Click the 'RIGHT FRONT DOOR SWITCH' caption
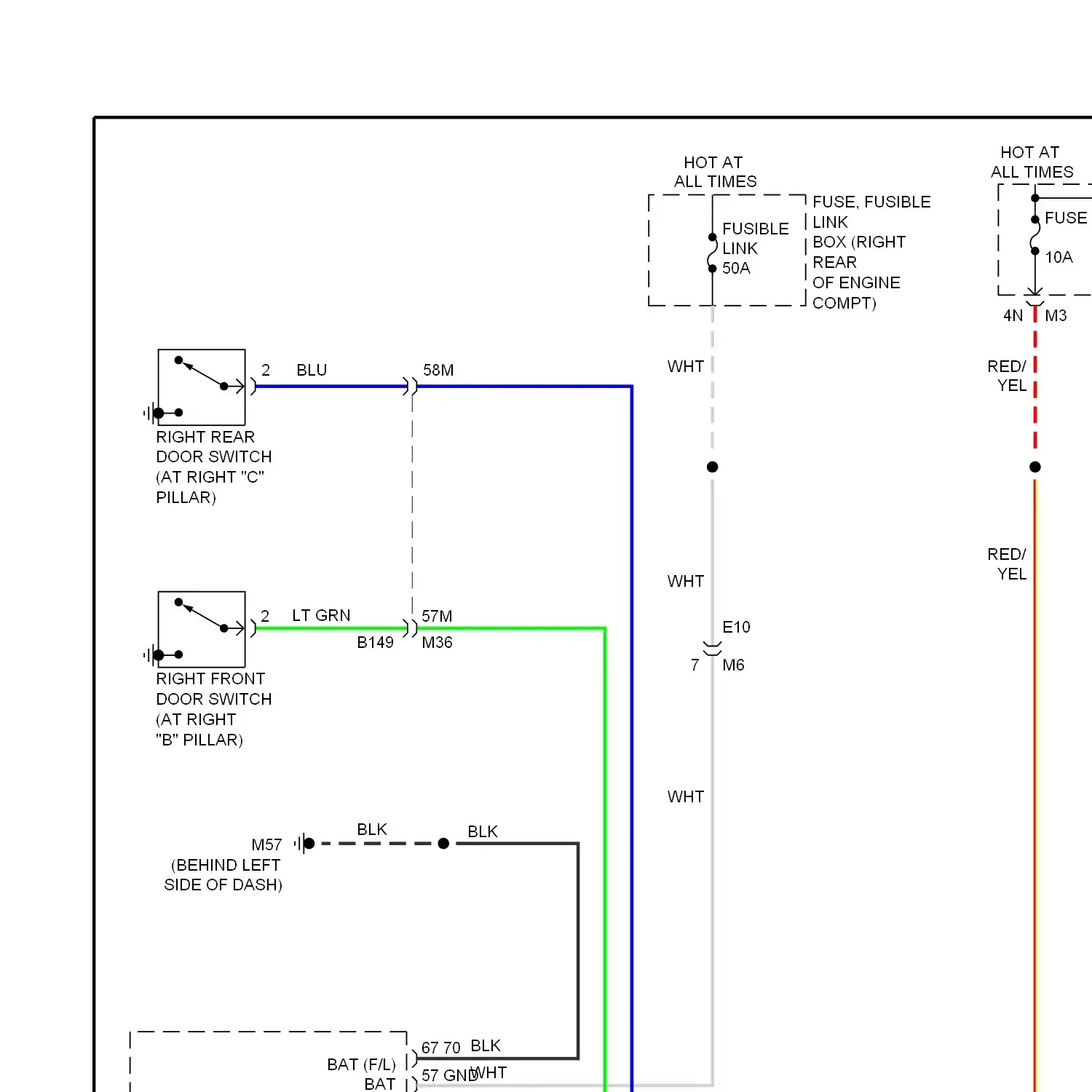Screen dimensions: 1092x1092 [x=213, y=709]
